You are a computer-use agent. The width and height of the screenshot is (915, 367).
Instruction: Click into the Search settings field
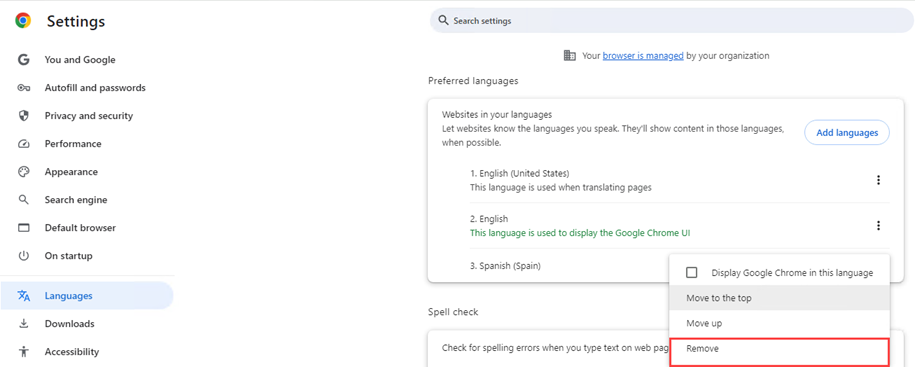pos(672,21)
